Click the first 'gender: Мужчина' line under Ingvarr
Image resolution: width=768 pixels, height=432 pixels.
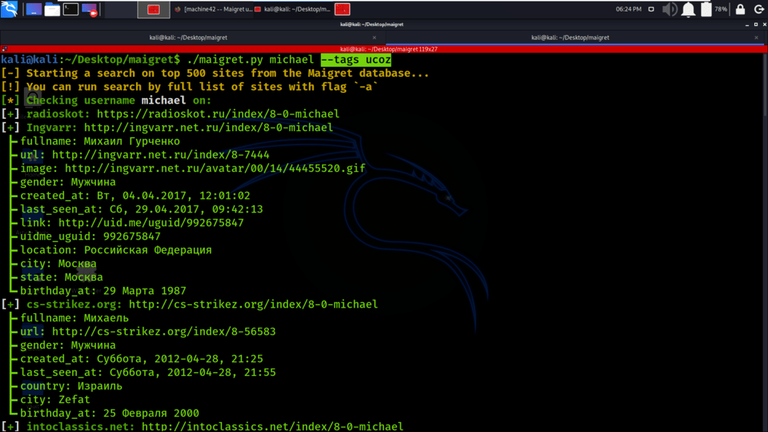point(68,182)
